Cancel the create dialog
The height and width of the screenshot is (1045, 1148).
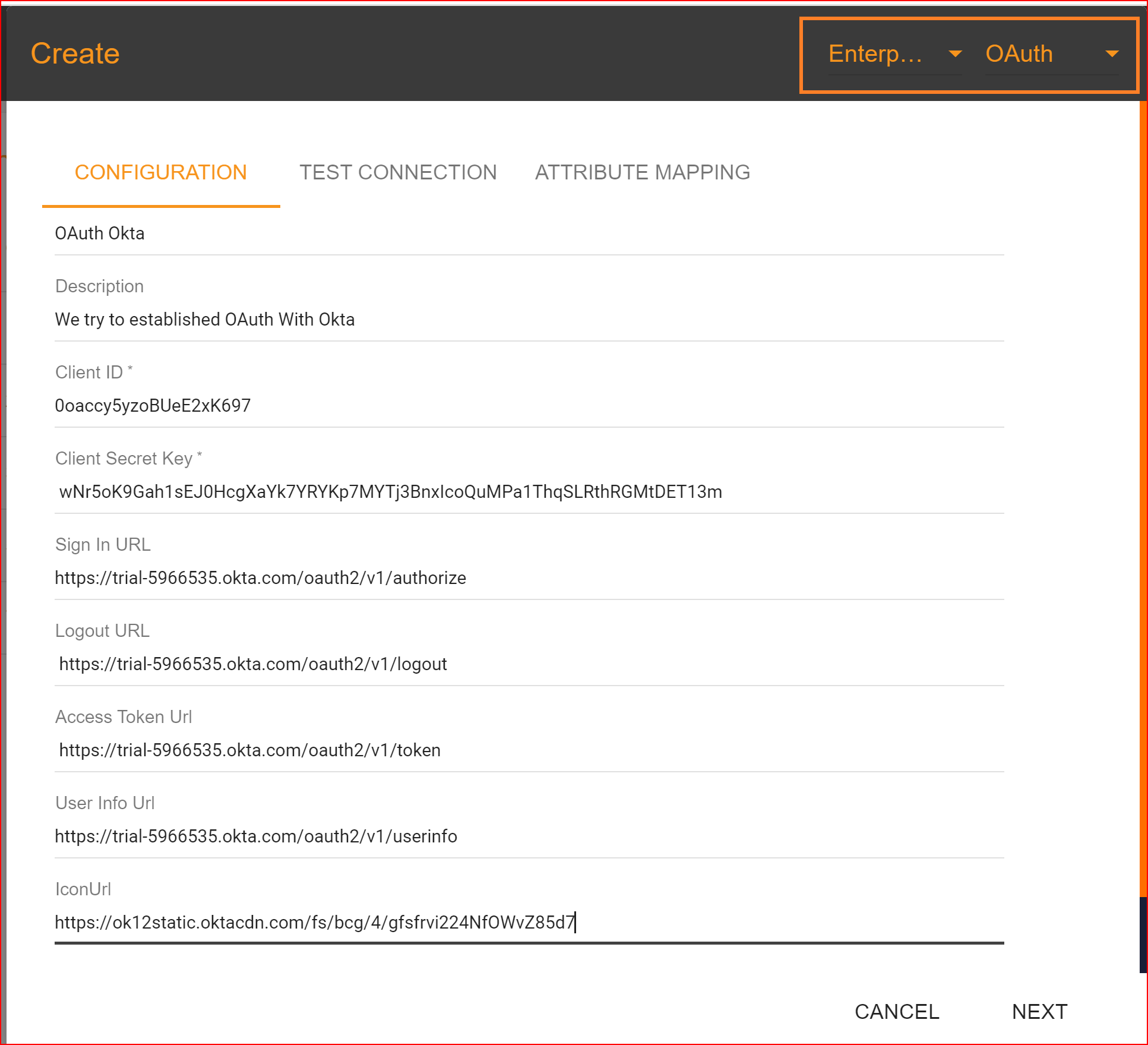(897, 1012)
